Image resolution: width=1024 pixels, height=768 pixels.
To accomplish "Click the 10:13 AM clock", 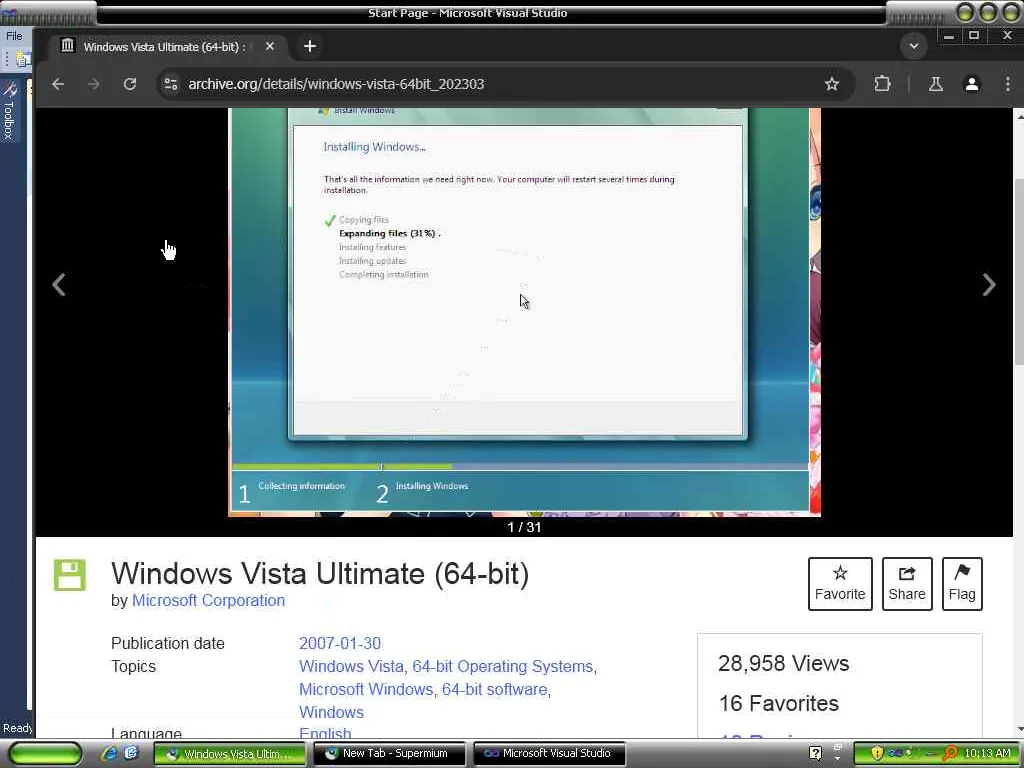I will pos(987,754).
